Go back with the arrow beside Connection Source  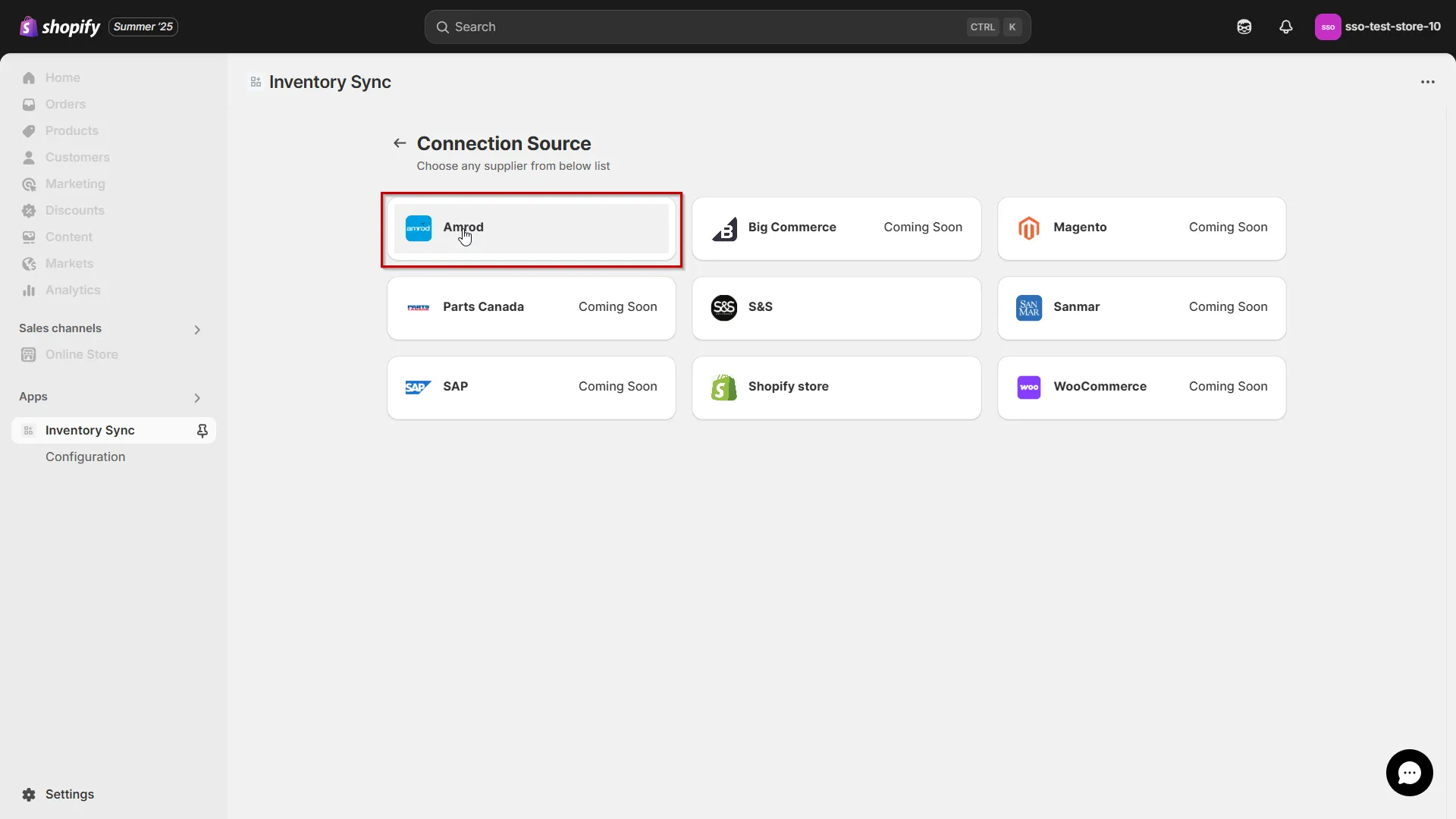click(x=400, y=143)
